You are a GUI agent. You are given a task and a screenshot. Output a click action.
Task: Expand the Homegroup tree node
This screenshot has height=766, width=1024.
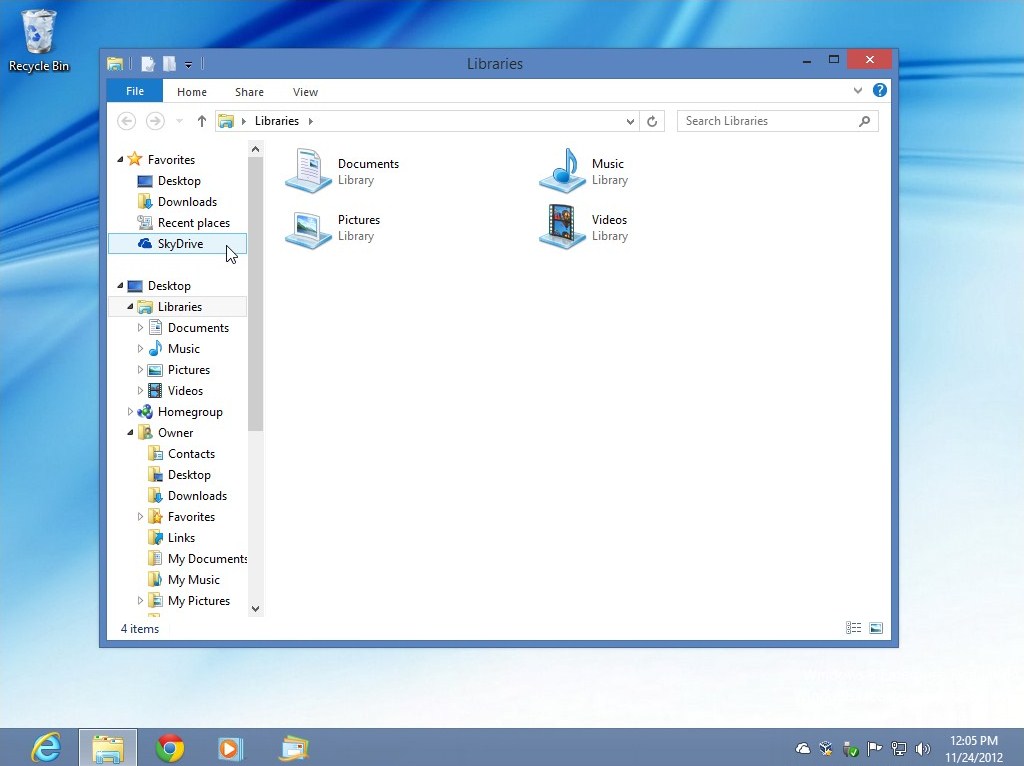pos(131,412)
